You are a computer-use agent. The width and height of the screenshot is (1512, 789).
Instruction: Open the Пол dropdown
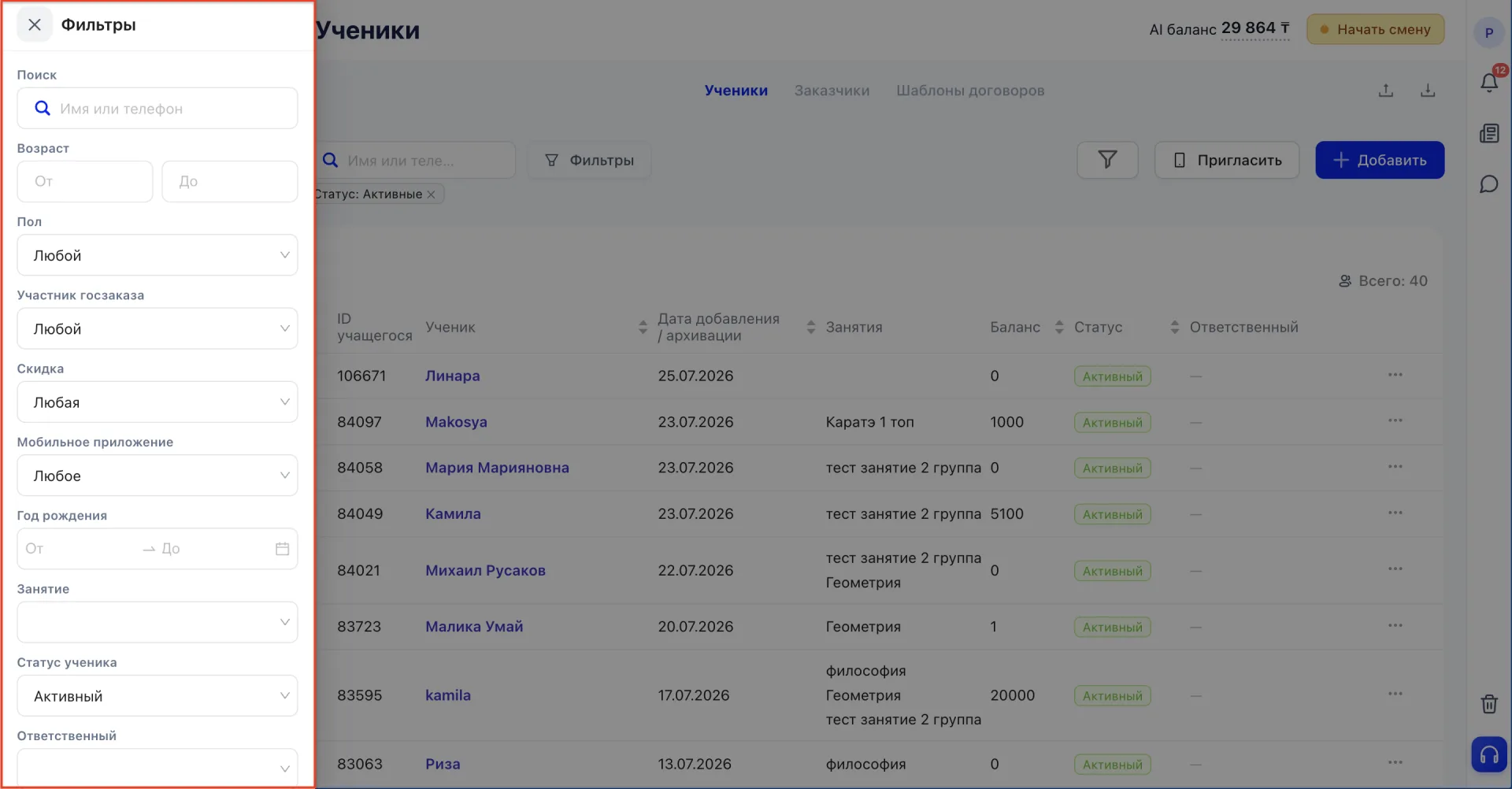pyautogui.click(x=157, y=255)
